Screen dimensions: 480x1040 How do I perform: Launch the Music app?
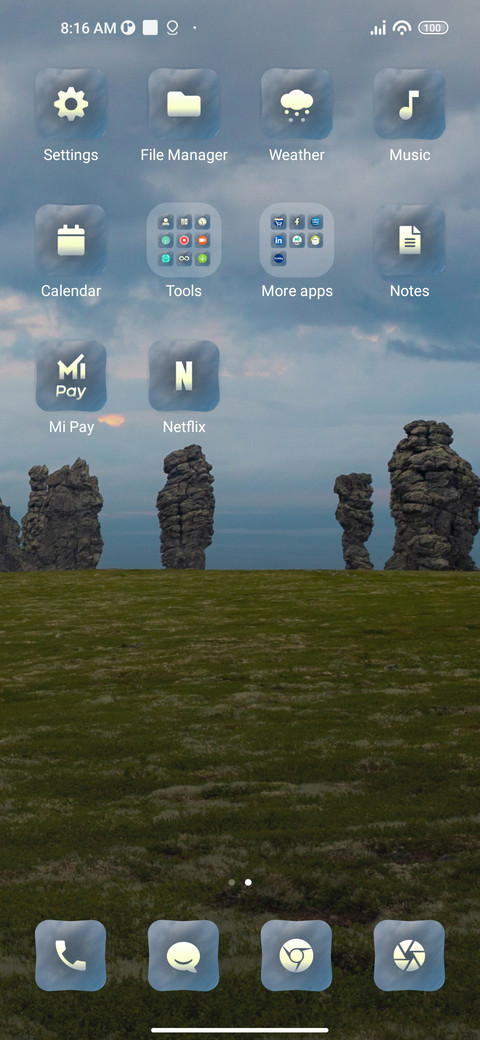(x=409, y=104)
